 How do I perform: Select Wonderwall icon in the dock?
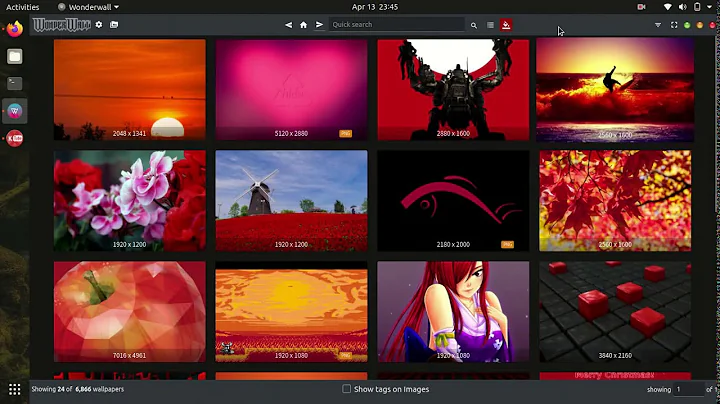[15, 111]
